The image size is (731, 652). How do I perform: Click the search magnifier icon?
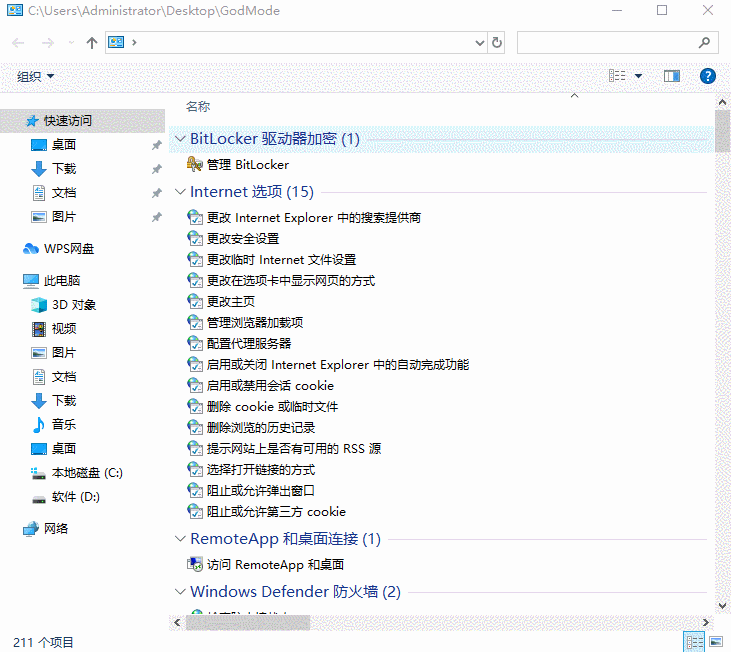pos(704,43)
